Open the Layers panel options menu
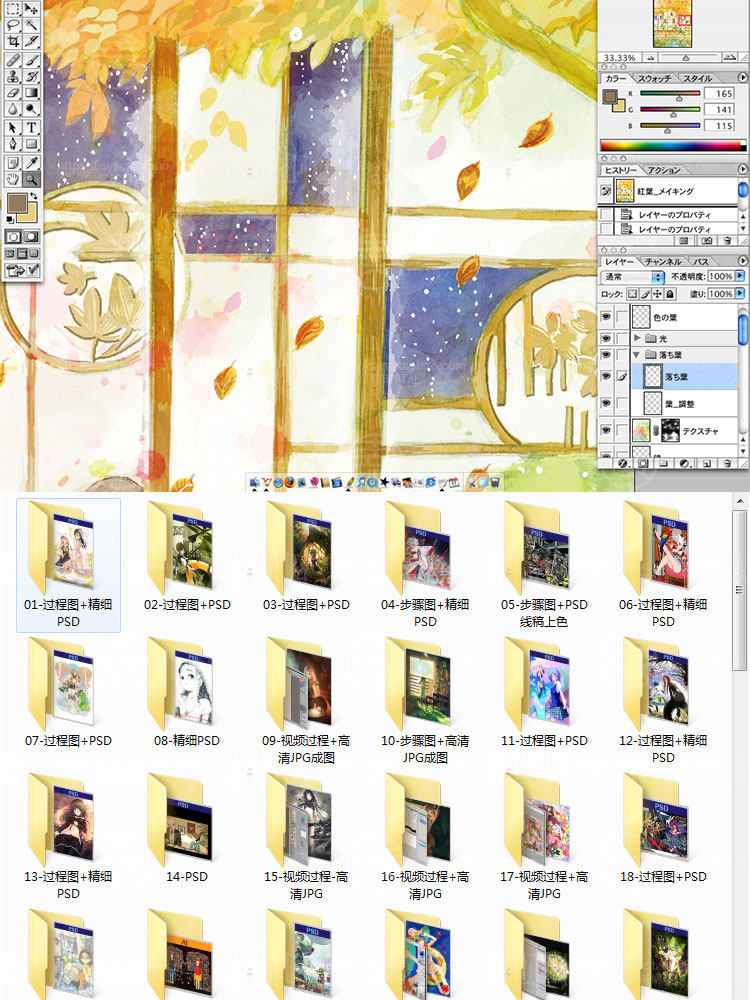The image size is (750, 1000). point(742,261)
